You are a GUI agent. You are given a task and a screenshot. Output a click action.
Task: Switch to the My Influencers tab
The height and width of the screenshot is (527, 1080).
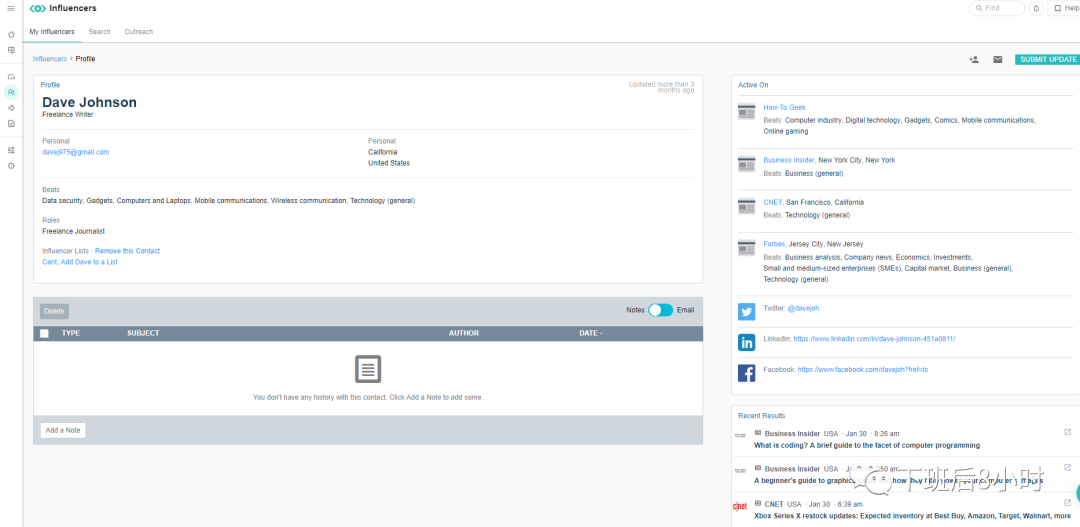click(52, 32)
